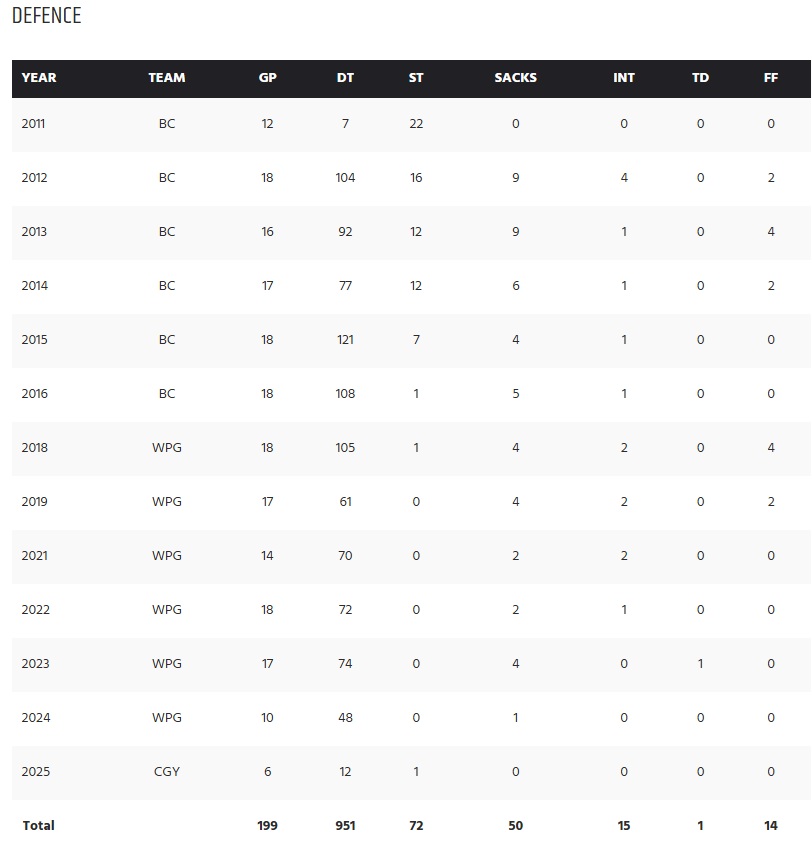Image resolution: width=812 pixels, height=856 pixels.
Task: Click the Total row label
Action: click(38, 826)
